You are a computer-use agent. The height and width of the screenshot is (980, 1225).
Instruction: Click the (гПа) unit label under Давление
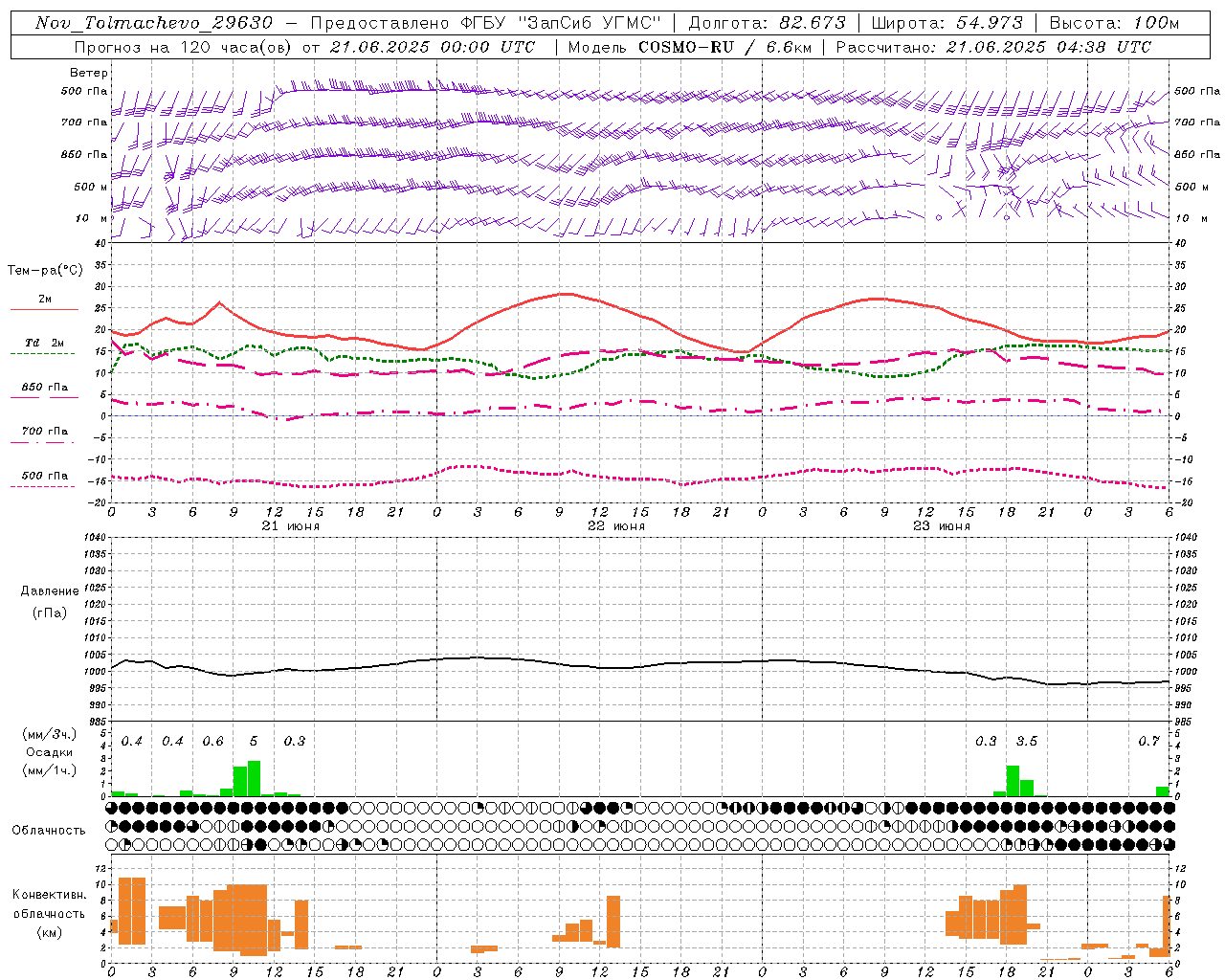50,612
